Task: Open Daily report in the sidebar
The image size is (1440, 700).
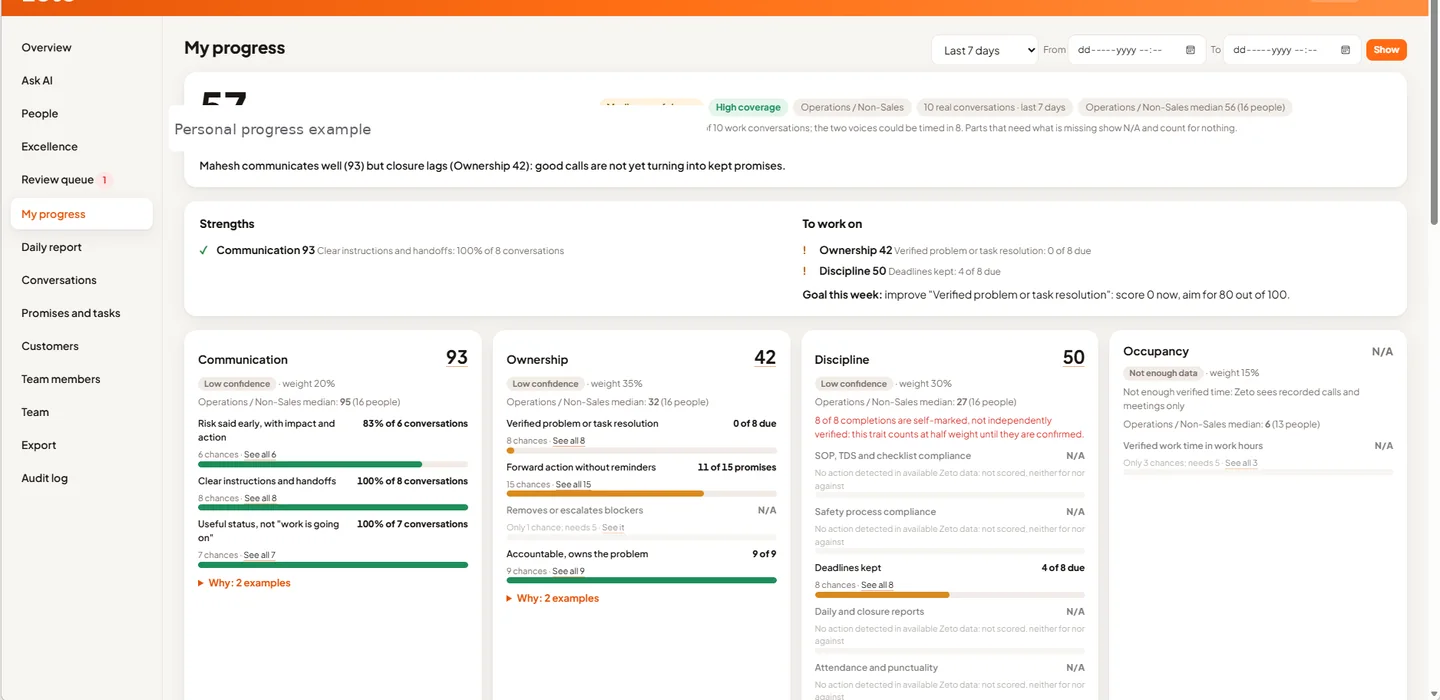Action: tap(51, 247)
